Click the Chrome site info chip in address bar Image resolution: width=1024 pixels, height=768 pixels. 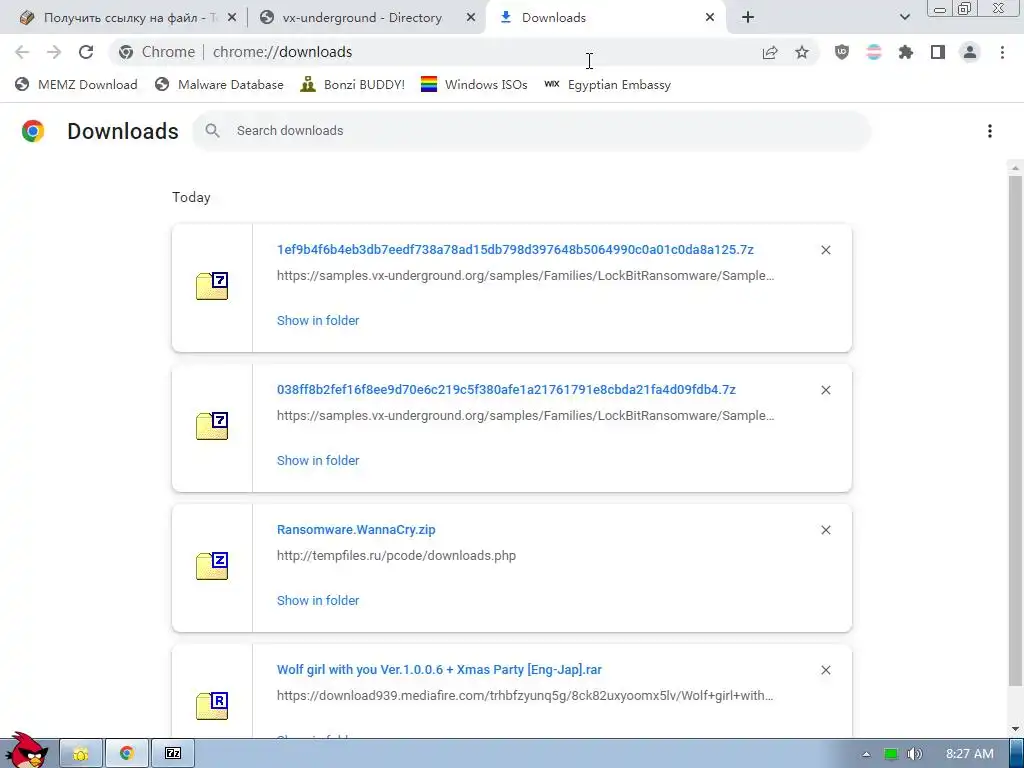[157, 52]
